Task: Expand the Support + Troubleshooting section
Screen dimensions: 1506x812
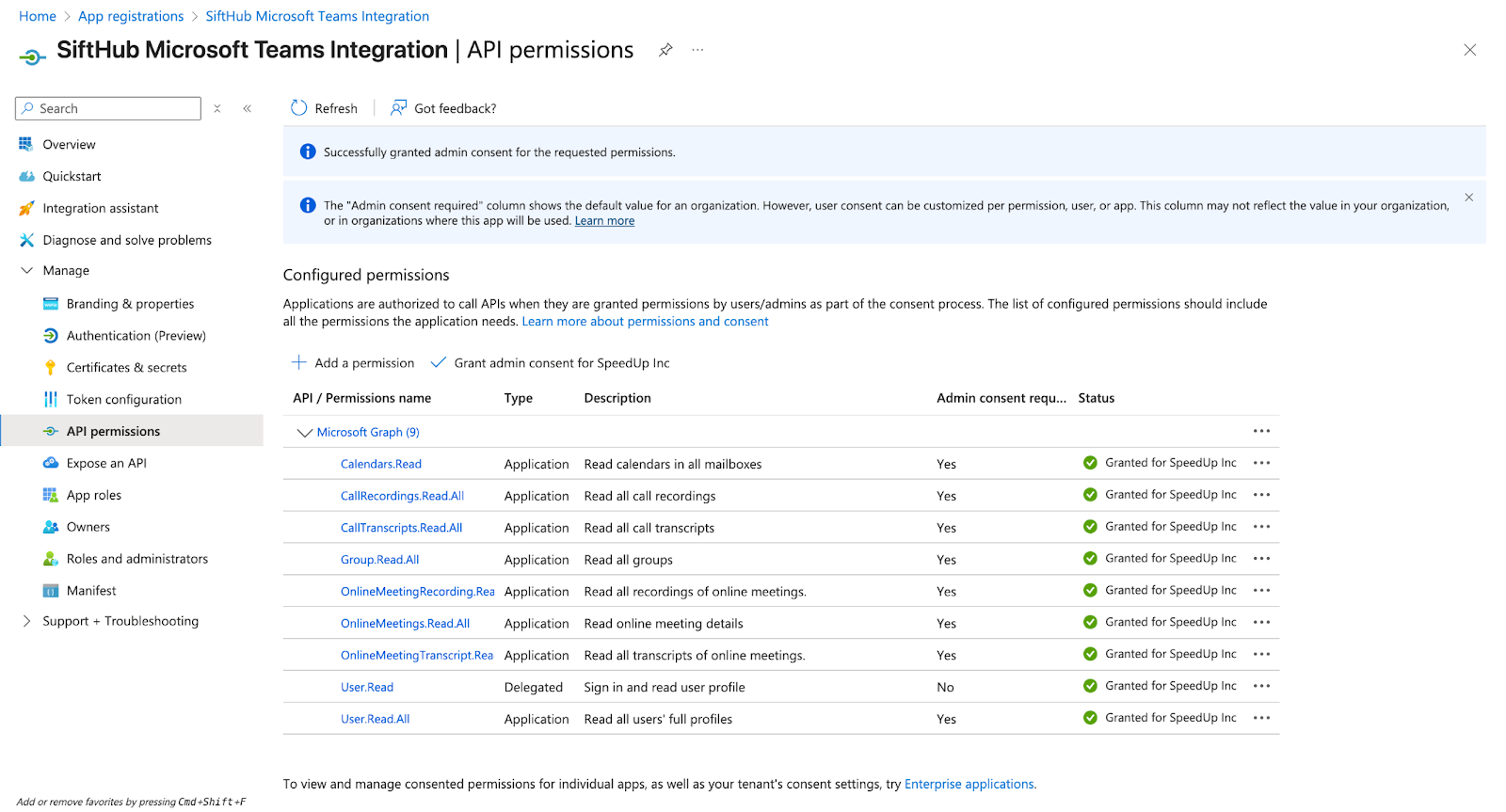Action: (26, 621)
